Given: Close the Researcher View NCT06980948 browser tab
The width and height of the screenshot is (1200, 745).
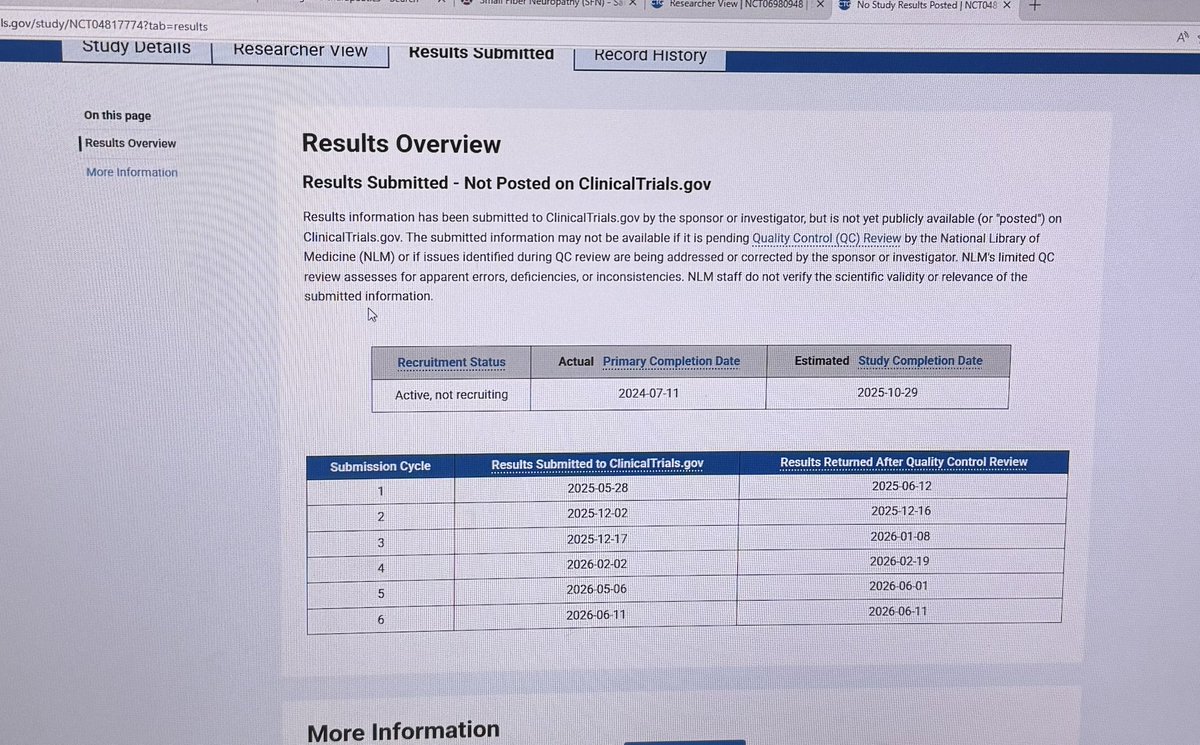Looking at the screenshot, I should (x=819, y=4).
